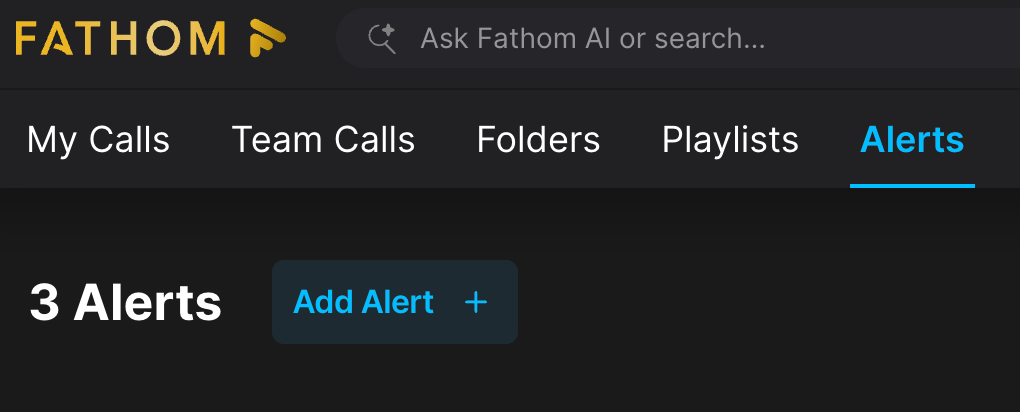Click the AI sparkle search magnifier icon
Viewport: 1020px width, 412px height.
click(x=383, y=39)
